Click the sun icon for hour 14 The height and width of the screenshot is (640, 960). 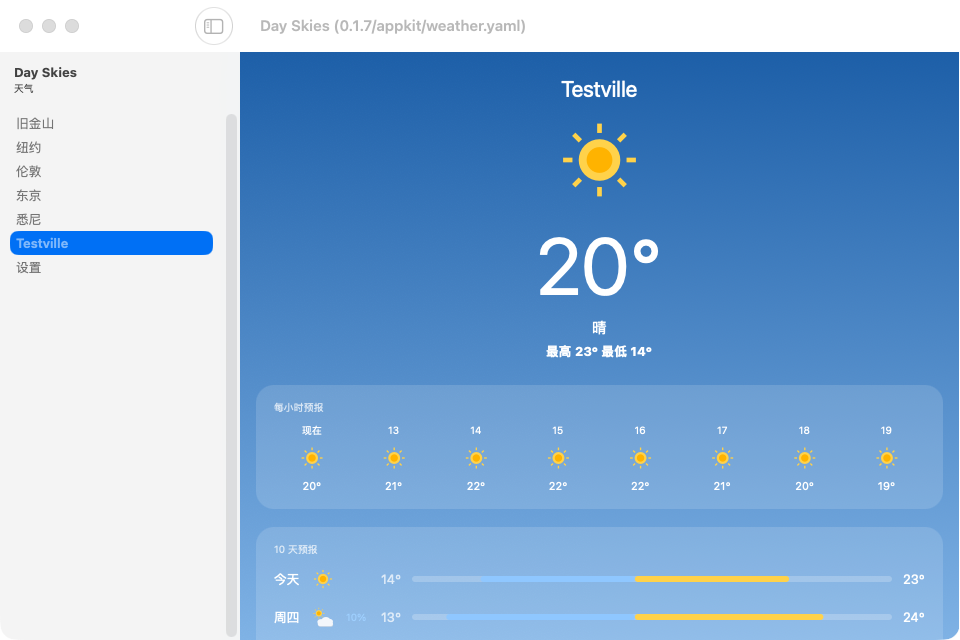476,458
